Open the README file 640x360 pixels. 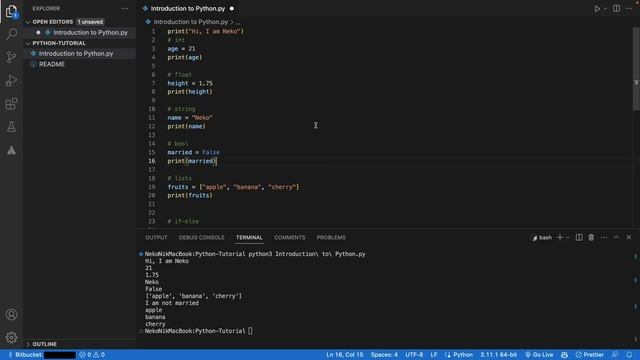pos(51,64)
